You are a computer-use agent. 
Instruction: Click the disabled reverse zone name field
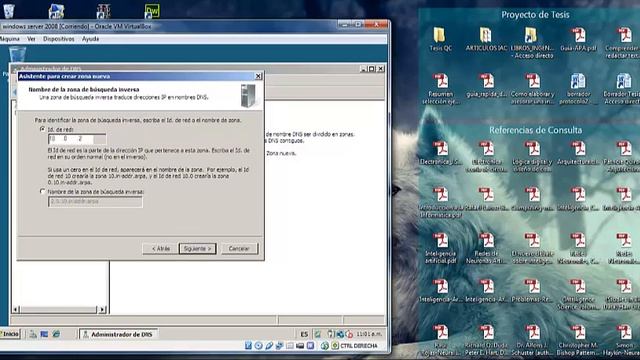[x=95, y=201]
